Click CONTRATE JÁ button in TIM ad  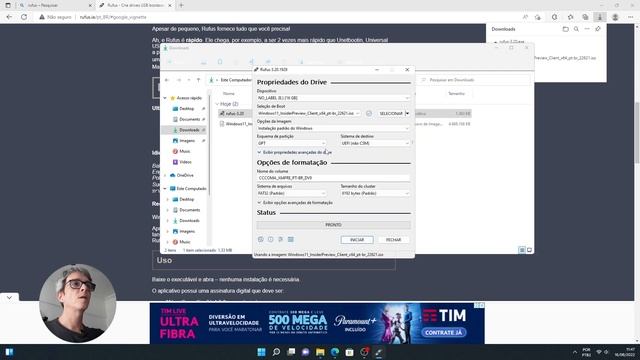(x=444, y=332)
